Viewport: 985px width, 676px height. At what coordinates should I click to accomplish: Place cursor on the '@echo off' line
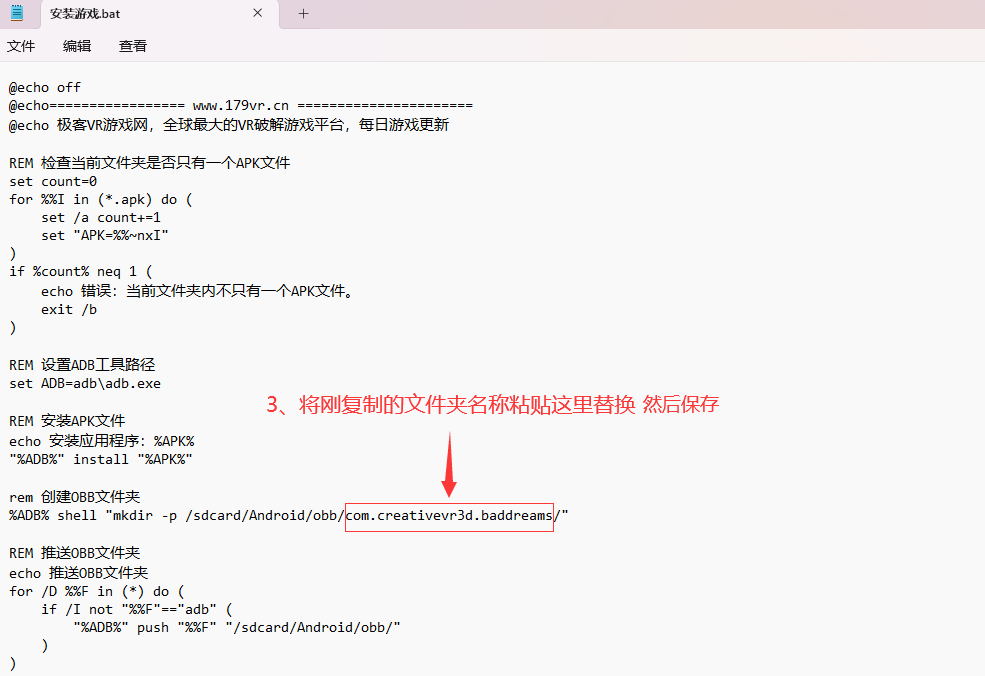point(45,88)
